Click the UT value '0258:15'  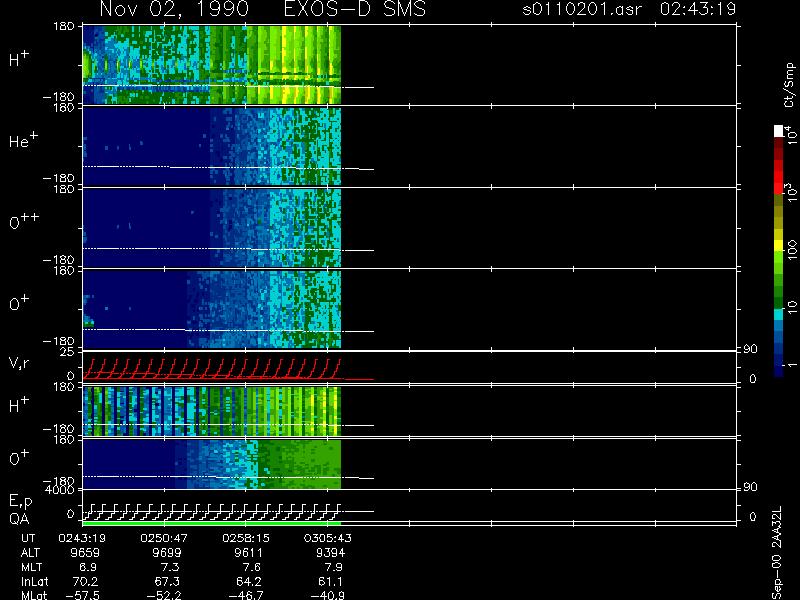point(246,538)
